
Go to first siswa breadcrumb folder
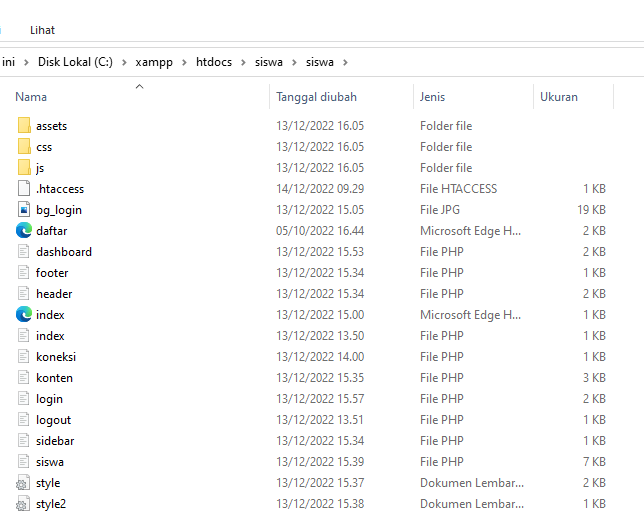[x=269, y=62]
